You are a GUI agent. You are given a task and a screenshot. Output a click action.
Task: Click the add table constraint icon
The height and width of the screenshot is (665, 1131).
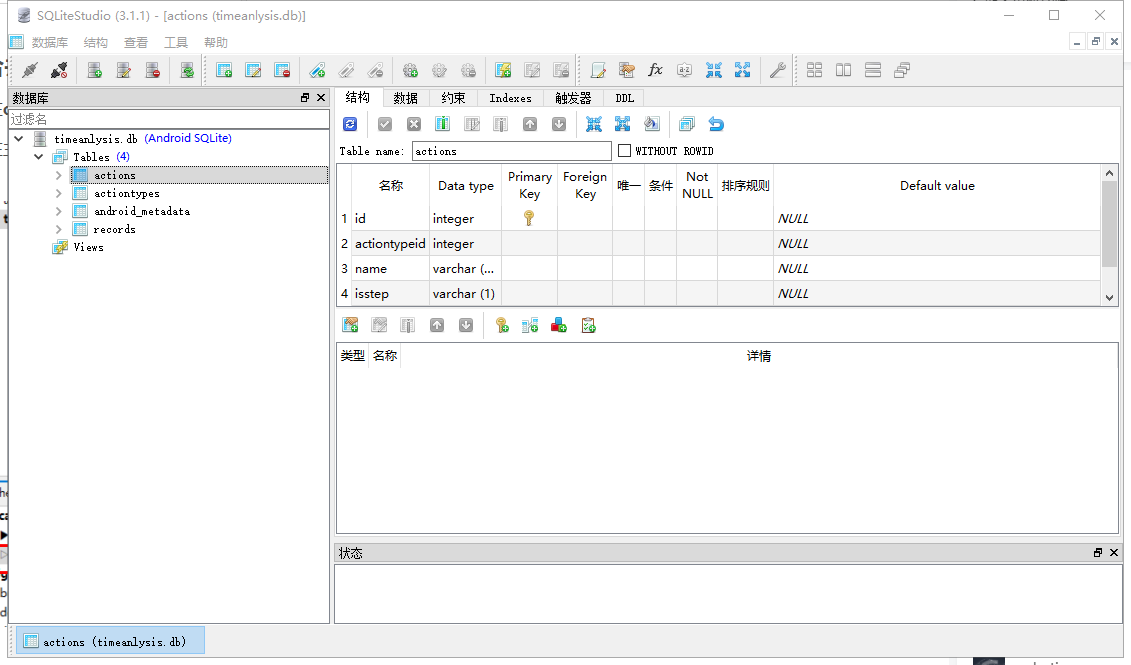351,325
